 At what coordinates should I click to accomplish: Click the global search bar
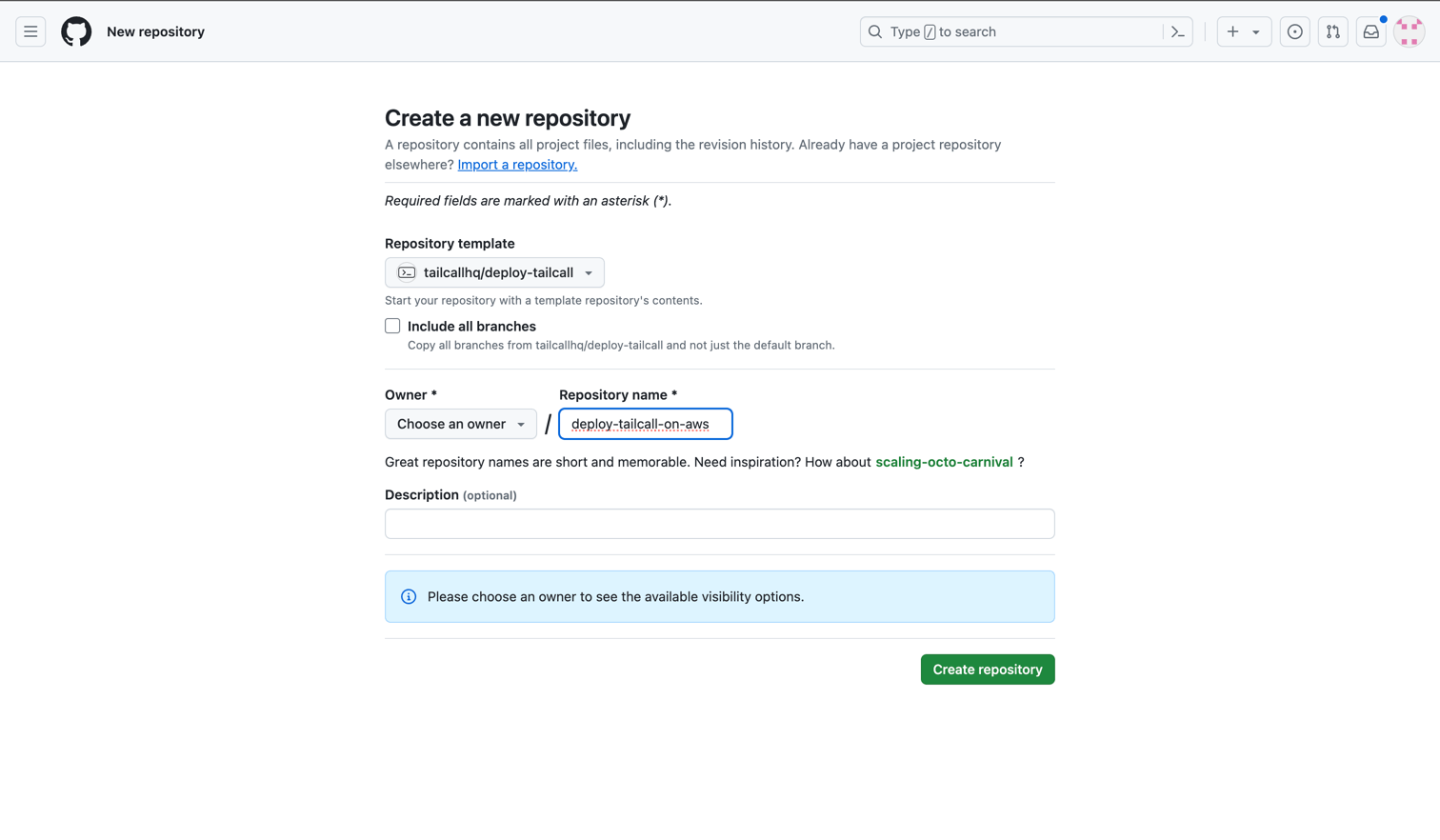tap(1010, 31)
